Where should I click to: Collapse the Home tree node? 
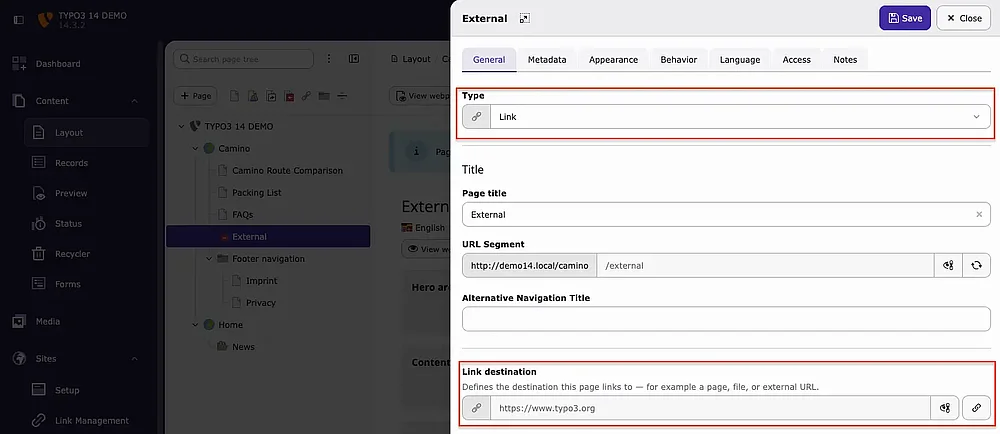tap(195, 324)
